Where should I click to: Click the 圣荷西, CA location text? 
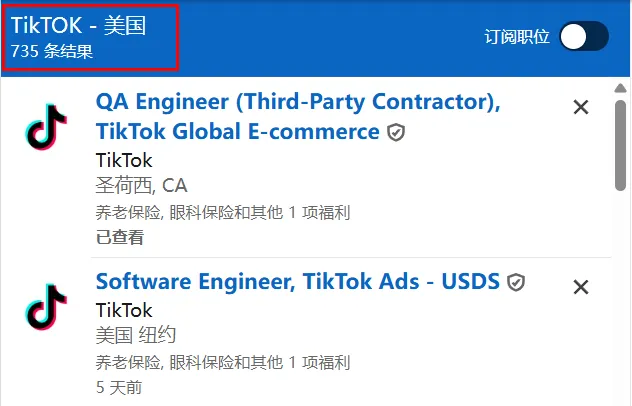coord(141,186)
